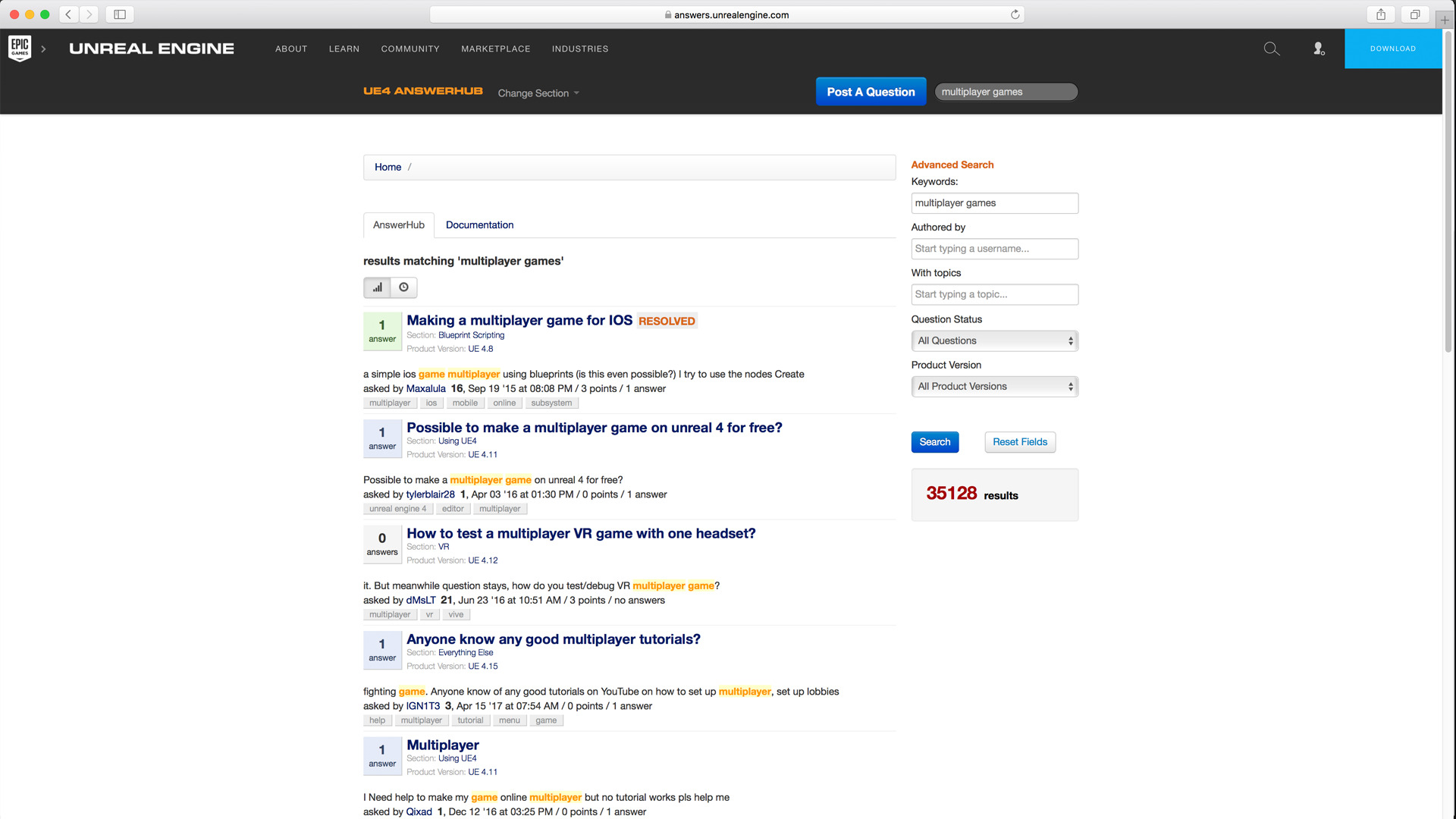The image size is (1456, 819).
Task: Open the search magnifier icon
Action: (1272, 49)
